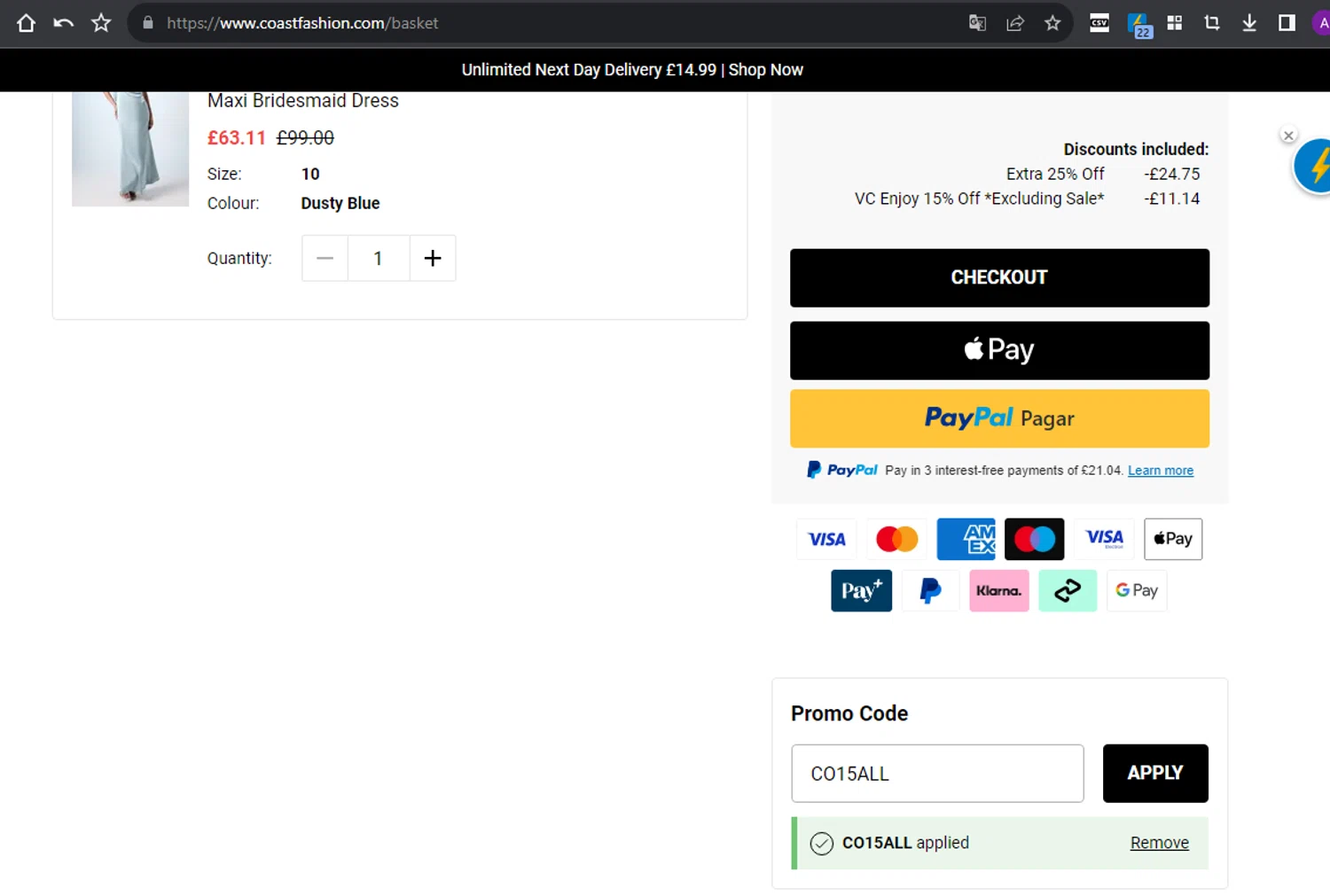The image size is (1330, 896).
Task: Click the grid extension icon
Action: pyautogui.click(x=1175, y=23)
